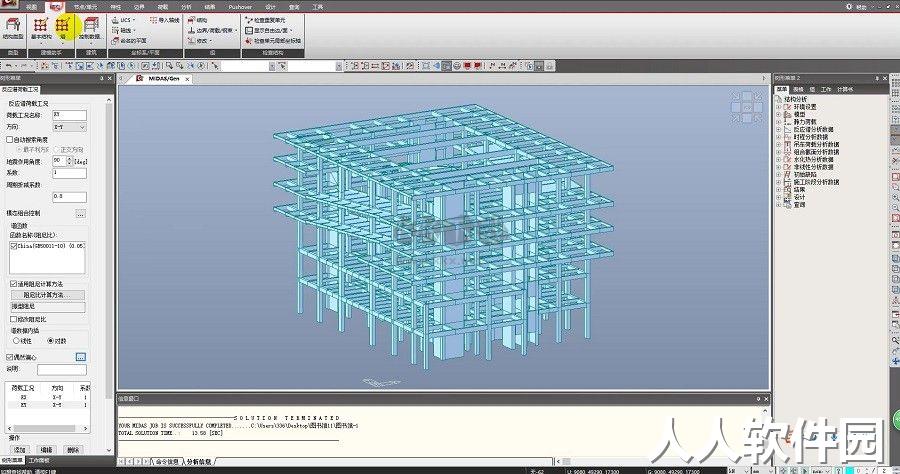
Task: Click the message window horizontal scrollbar
Action: click(x=661, y=461)
